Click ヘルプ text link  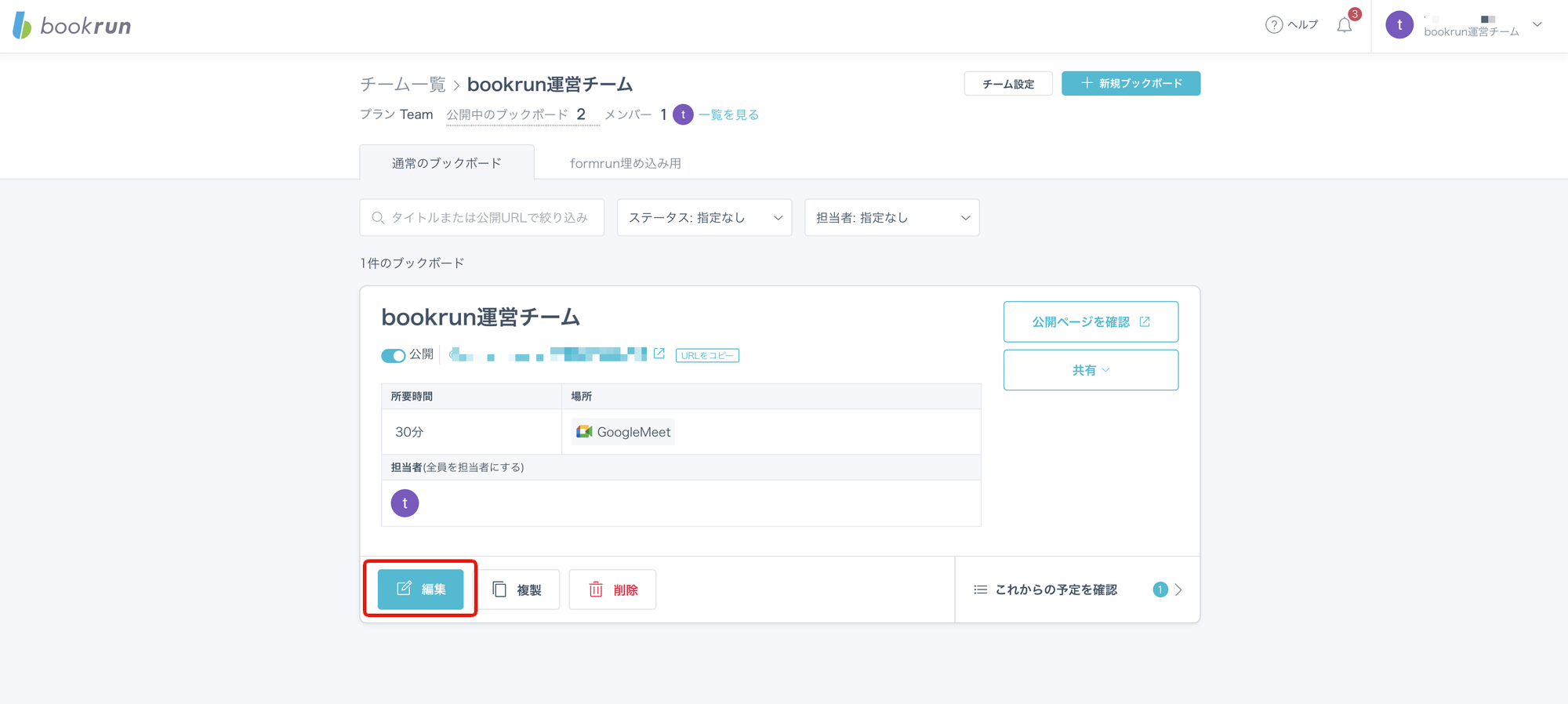[x=1303, y=25]
